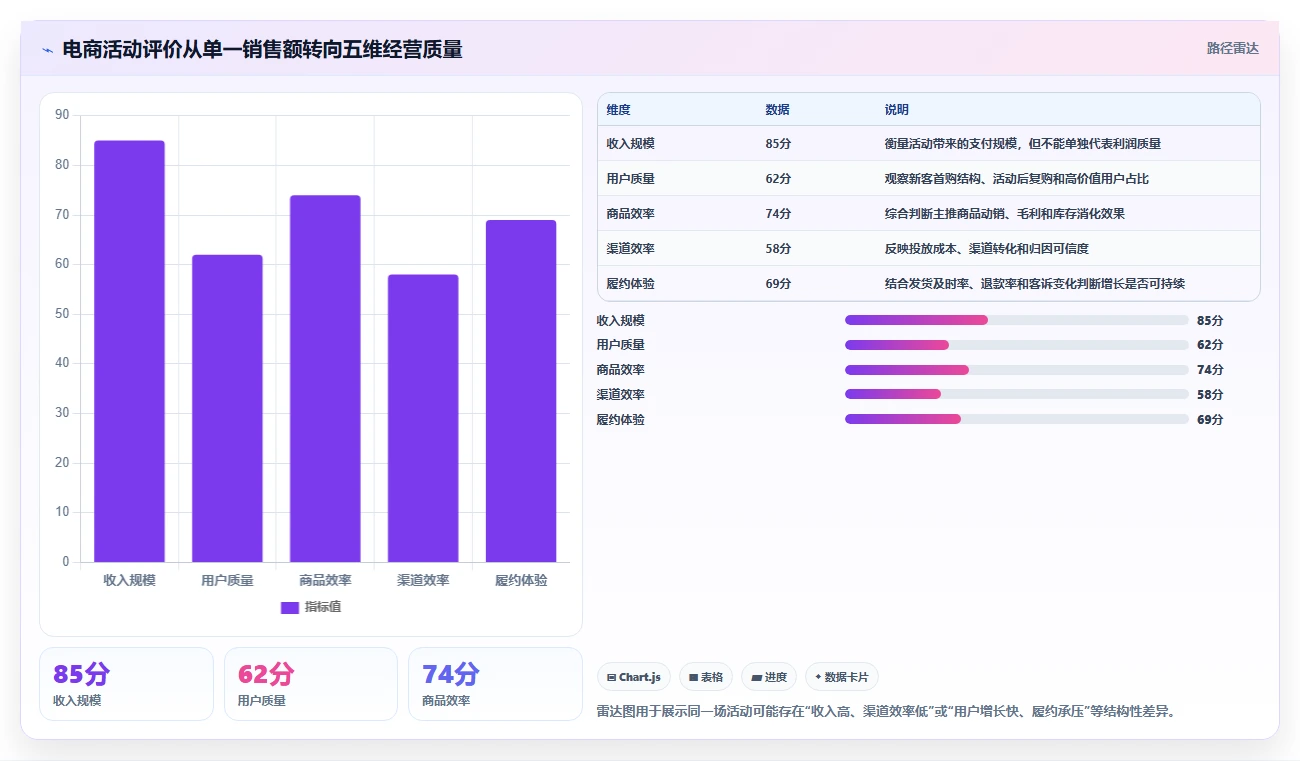1300x761 pixels.
Task: Click the 50 tick on the y-axis
Action: [63, 314]
